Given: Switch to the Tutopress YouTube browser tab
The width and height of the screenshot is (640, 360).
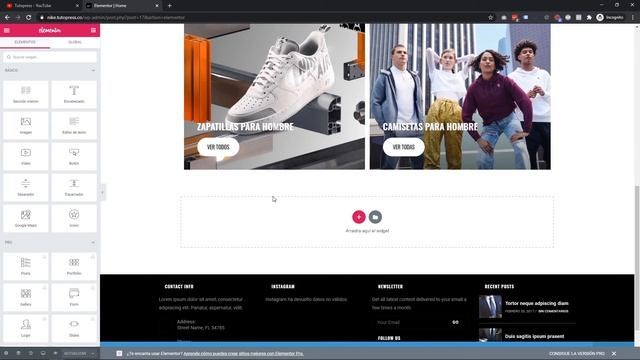Looking at the screenshot, I should [x=42, y=6].
